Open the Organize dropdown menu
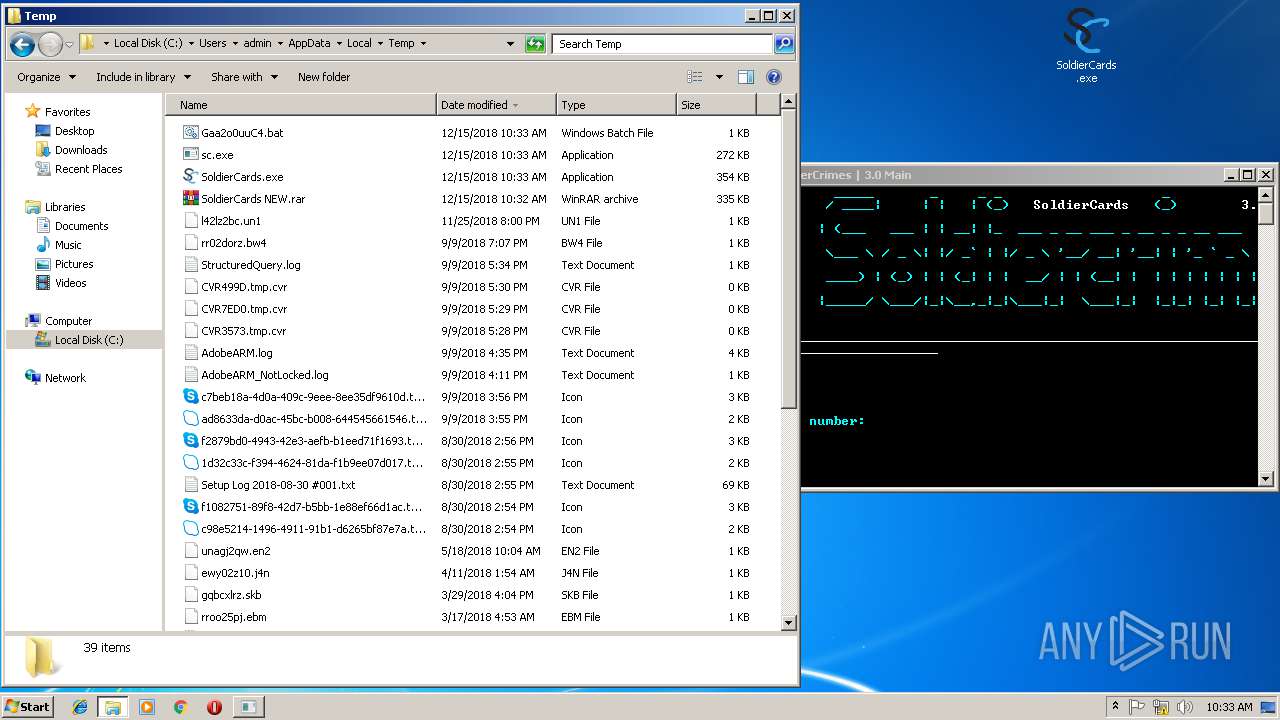Screen dimensions: 1280x720 [46, 77]
